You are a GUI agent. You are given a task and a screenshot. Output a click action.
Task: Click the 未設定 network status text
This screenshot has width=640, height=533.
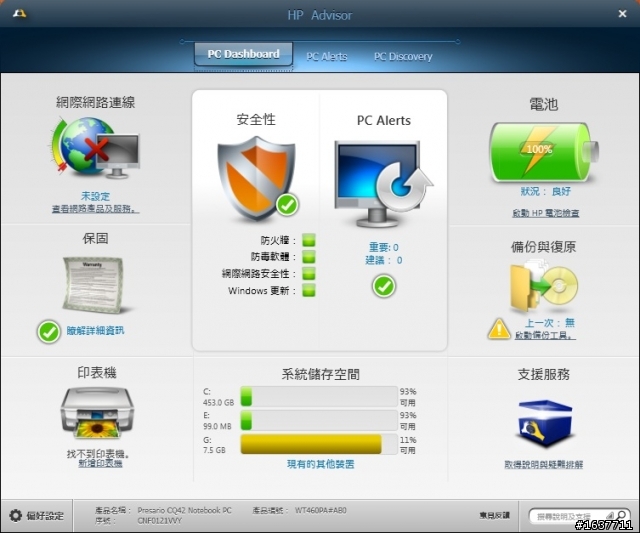(96, 196)
